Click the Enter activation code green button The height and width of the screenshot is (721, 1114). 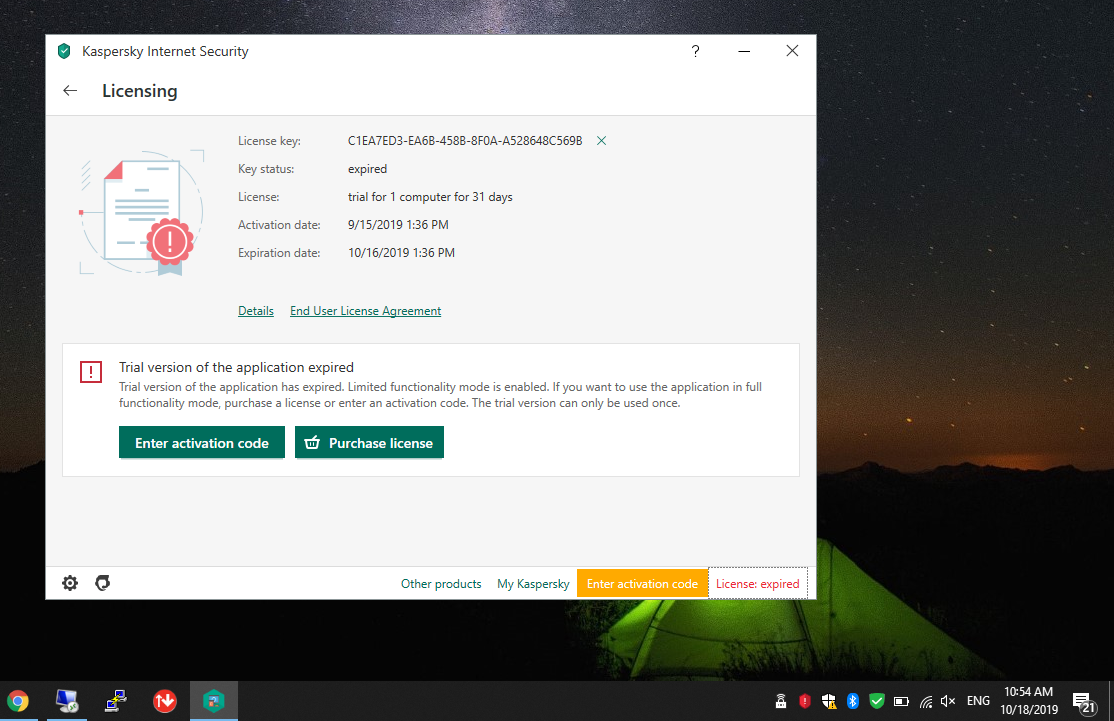click(202, 443)
